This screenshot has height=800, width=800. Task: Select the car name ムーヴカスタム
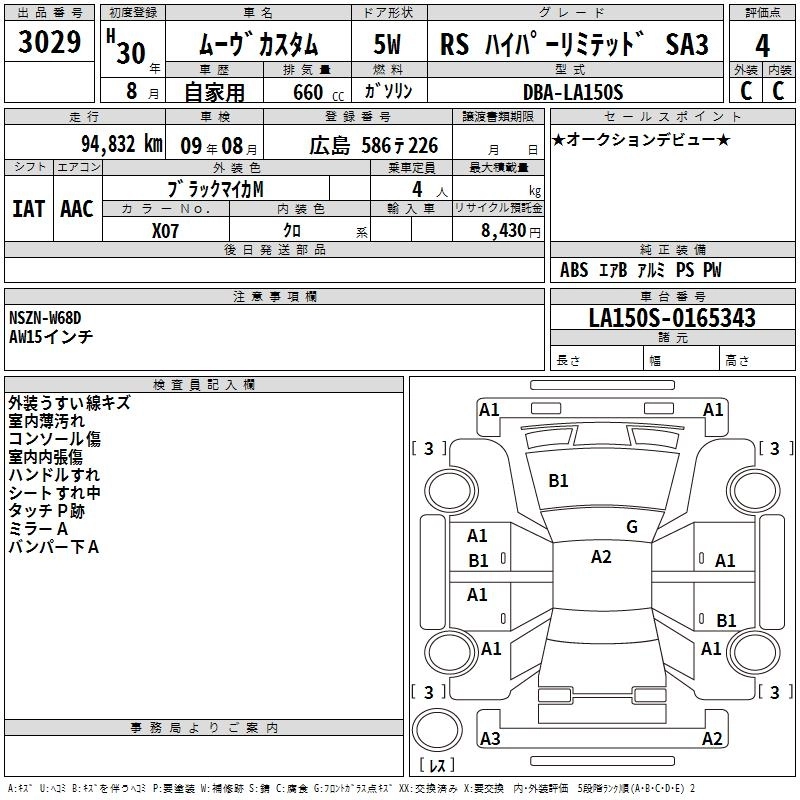click(257, 46)
